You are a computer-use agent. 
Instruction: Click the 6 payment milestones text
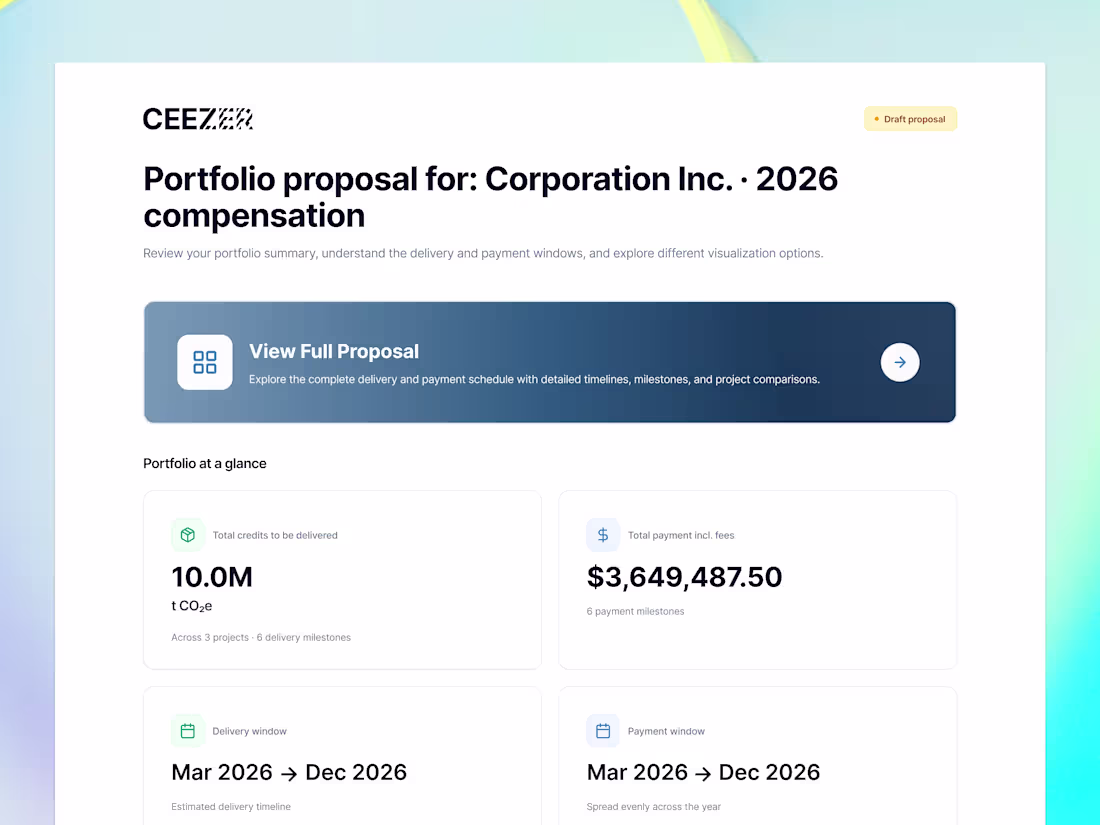point(635,611)
